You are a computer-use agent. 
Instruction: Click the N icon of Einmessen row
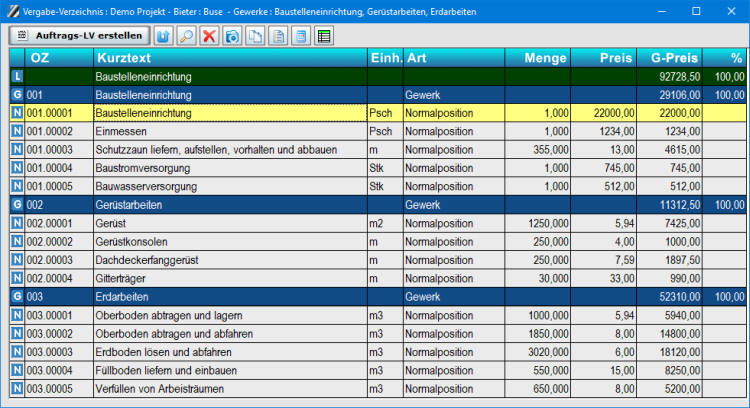point(17,131)
